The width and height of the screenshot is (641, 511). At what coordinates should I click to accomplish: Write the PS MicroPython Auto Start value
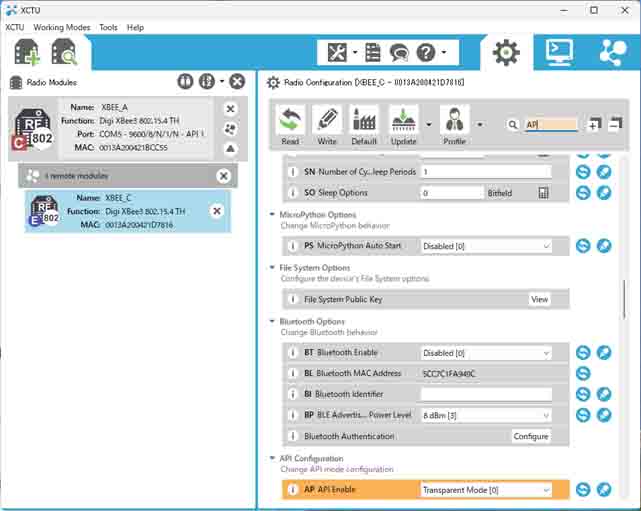604,246
